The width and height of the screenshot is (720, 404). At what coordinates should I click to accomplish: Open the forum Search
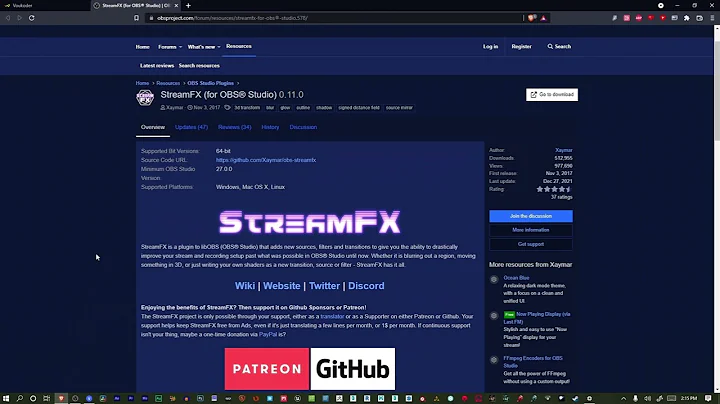click(559, 46)
